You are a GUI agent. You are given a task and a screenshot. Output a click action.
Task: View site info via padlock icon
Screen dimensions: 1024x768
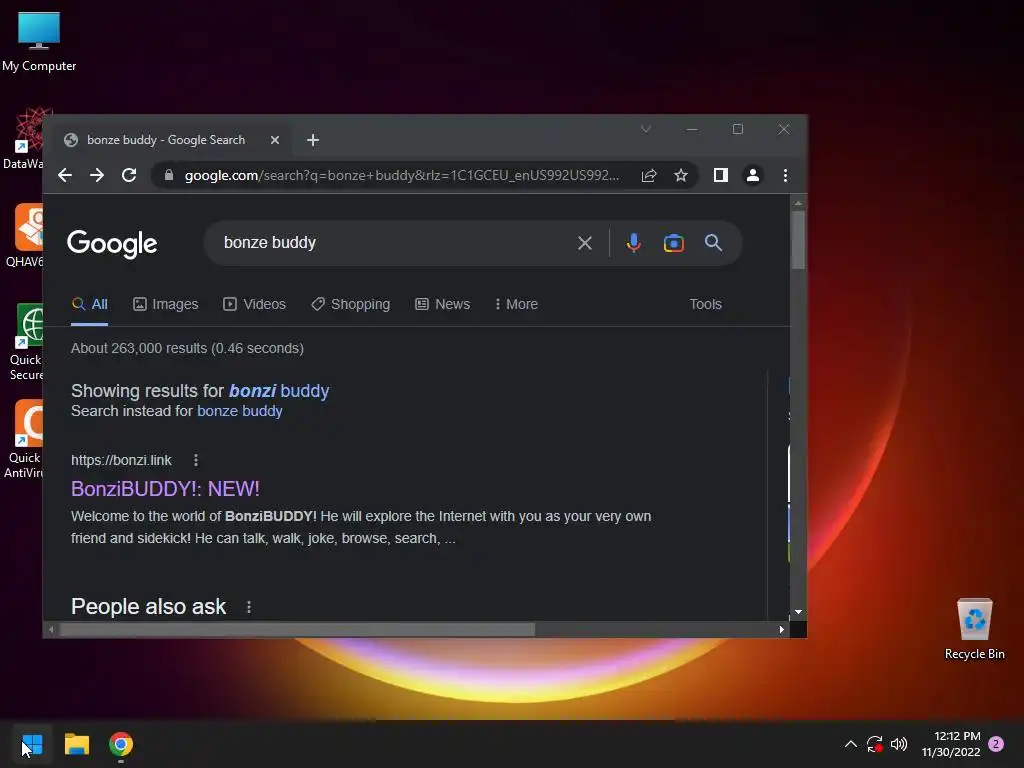coord(169,175)
